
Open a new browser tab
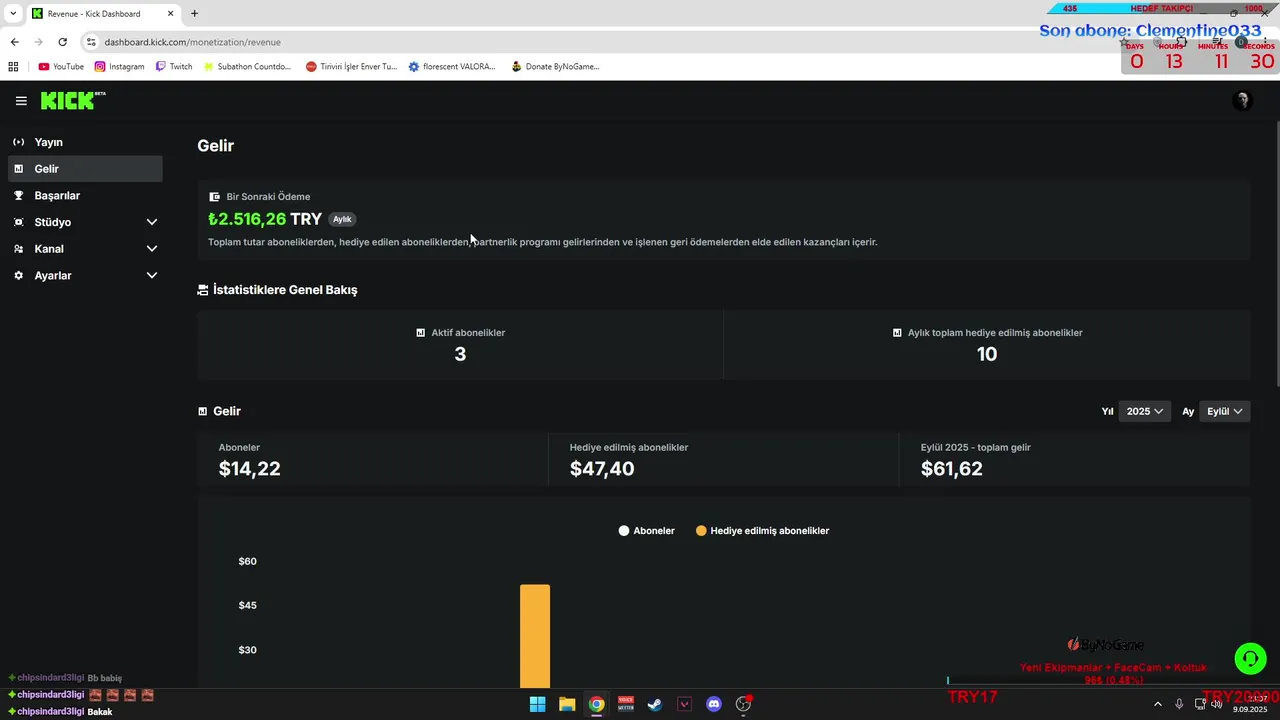point(194,14)
